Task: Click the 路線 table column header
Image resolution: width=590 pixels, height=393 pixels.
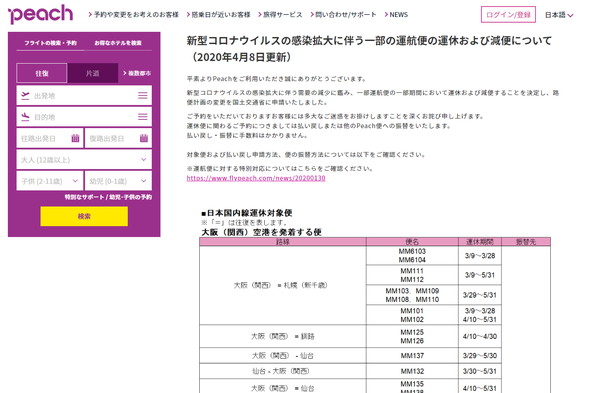Action: 283,242
